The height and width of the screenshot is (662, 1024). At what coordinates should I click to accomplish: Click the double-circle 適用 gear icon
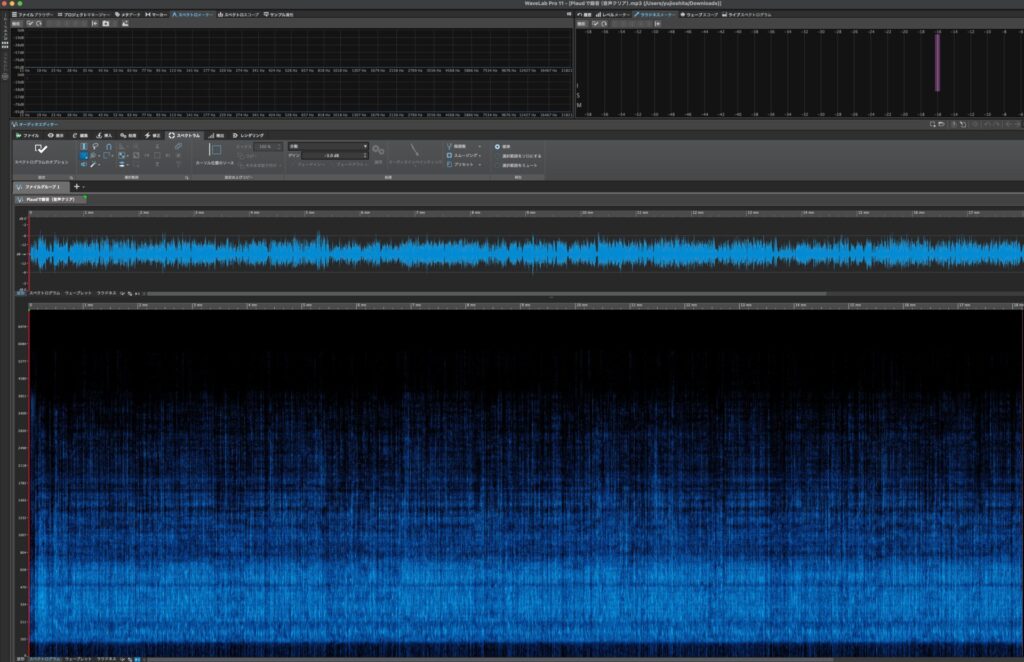(x=378, y=151)
